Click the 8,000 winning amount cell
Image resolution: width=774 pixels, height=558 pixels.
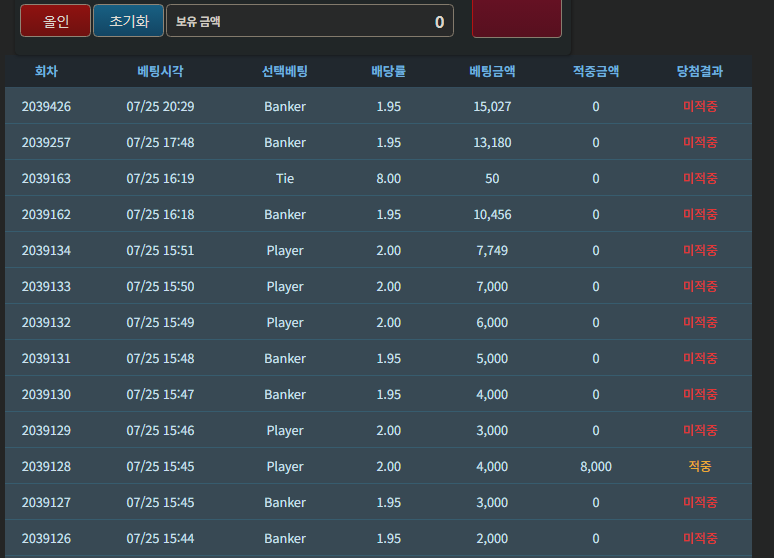point(596,466)
